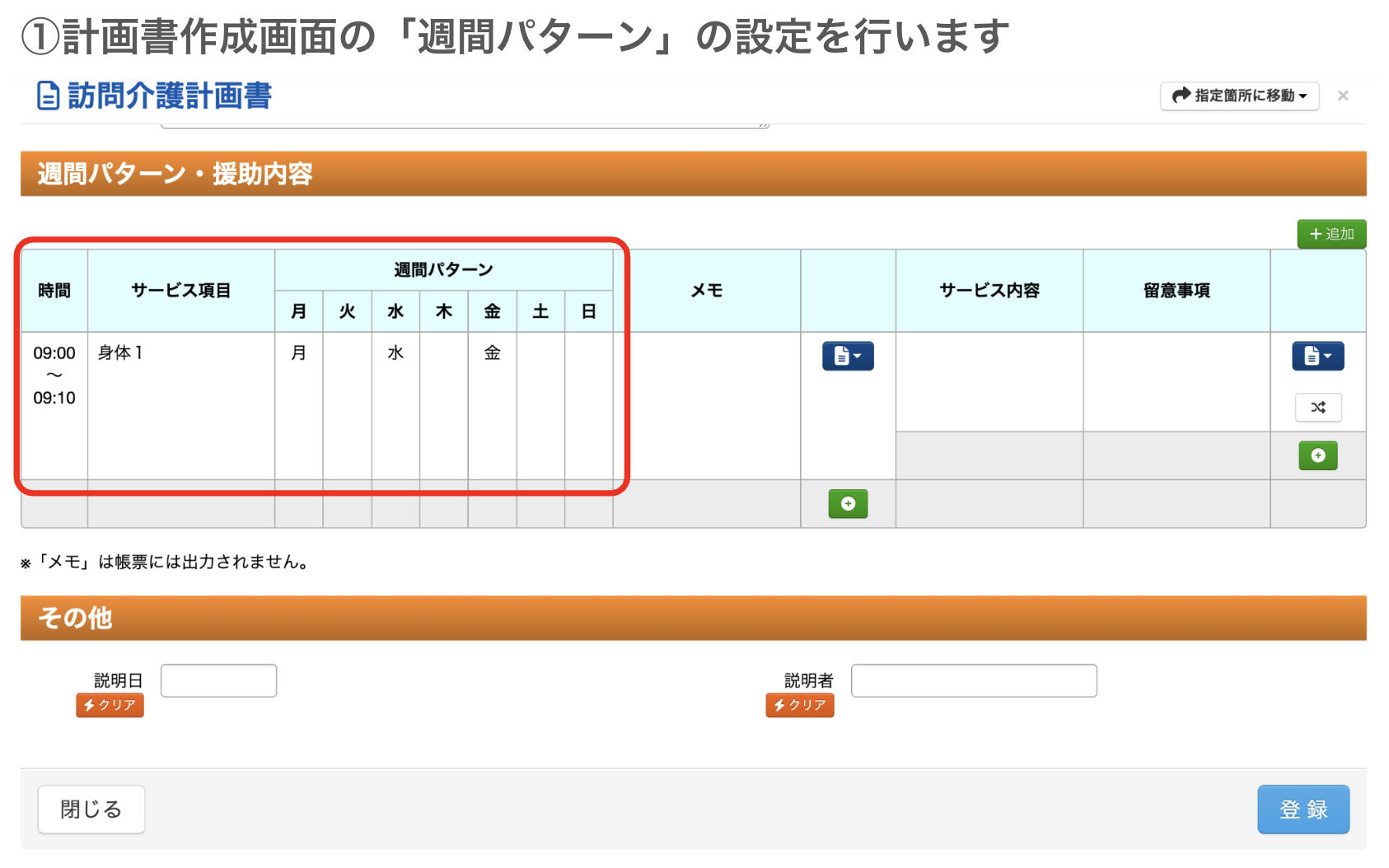Select the その他 section header
The width and height of the screenshot is (1389, 868).
[77, 618]
